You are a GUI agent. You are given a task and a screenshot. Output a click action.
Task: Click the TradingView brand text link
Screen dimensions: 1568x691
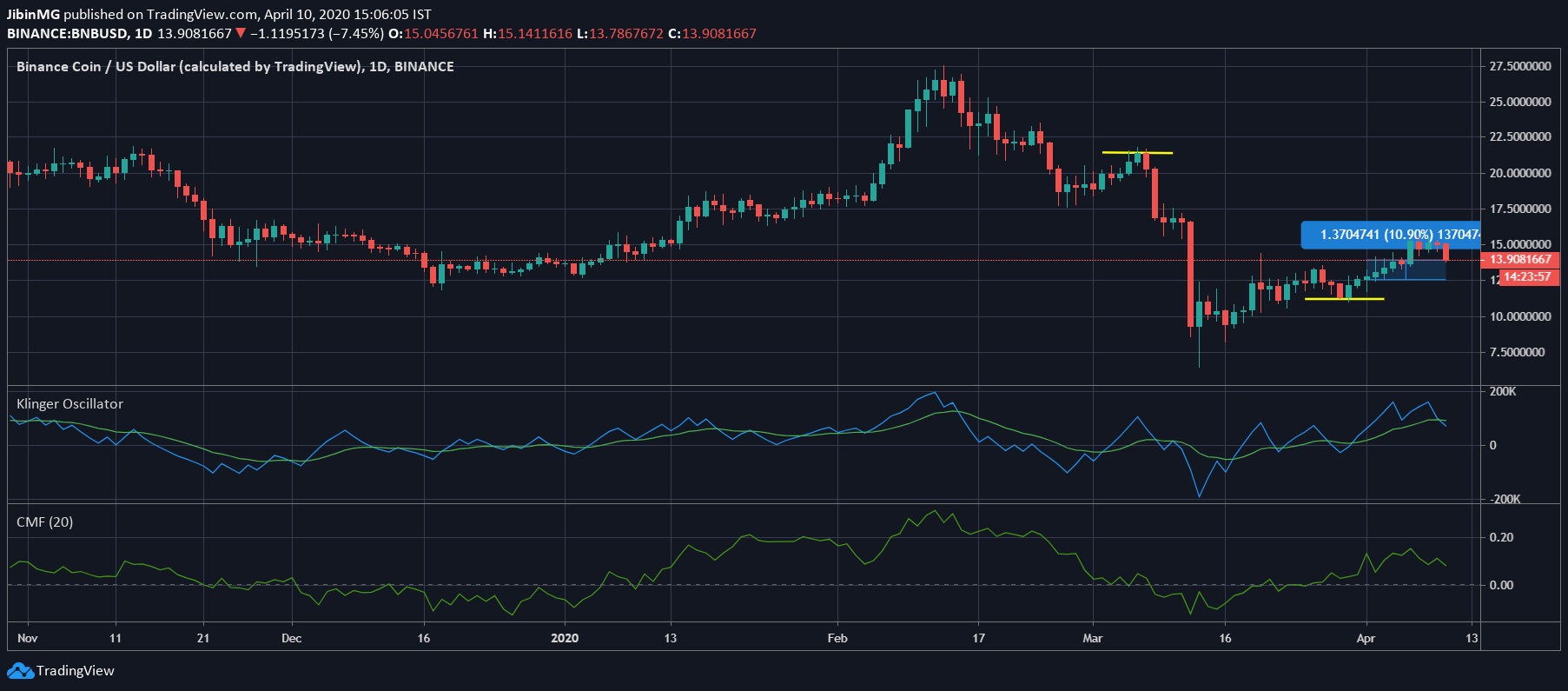point(76,671)
